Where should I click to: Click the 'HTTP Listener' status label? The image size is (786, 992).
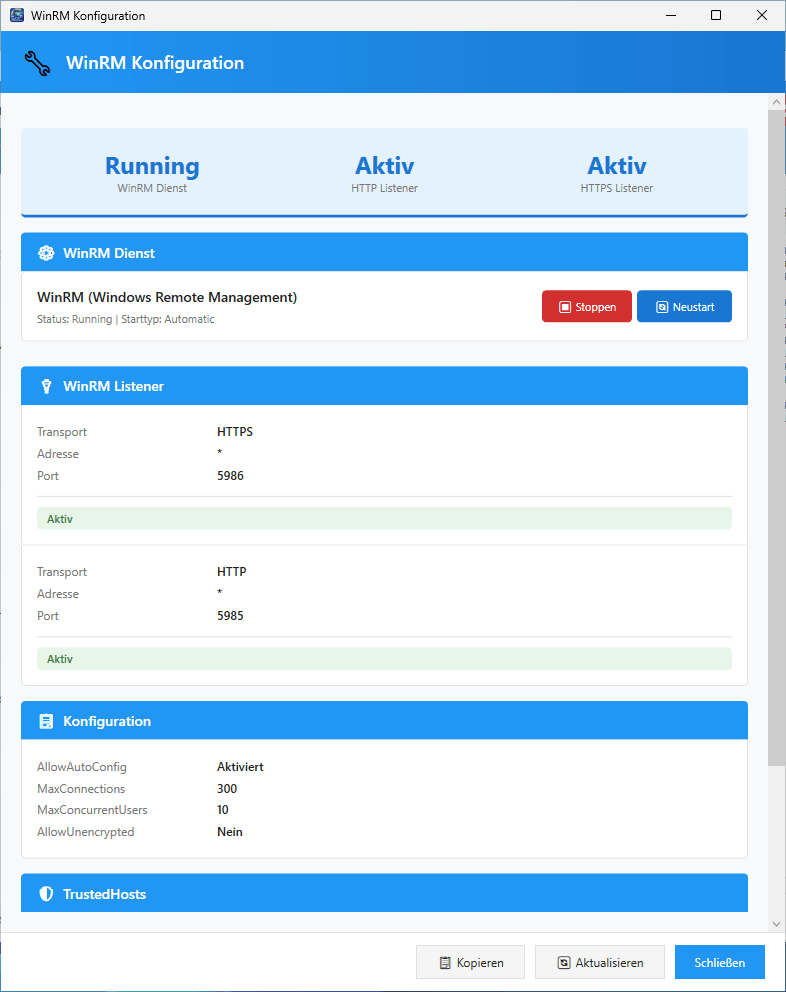pos(385,188)
